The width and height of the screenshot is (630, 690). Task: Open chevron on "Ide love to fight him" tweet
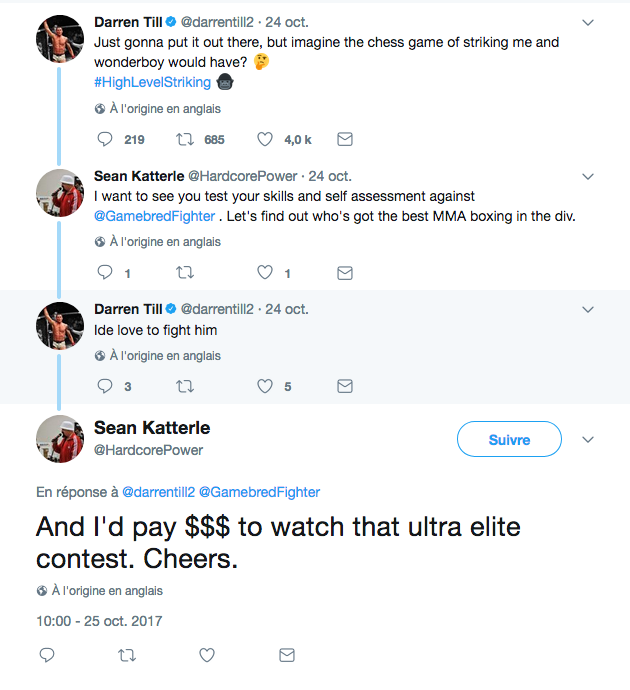(588, 309)
